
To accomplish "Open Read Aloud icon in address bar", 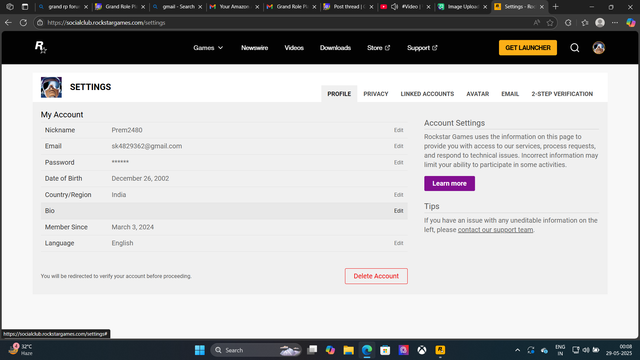I will [536, 22].
